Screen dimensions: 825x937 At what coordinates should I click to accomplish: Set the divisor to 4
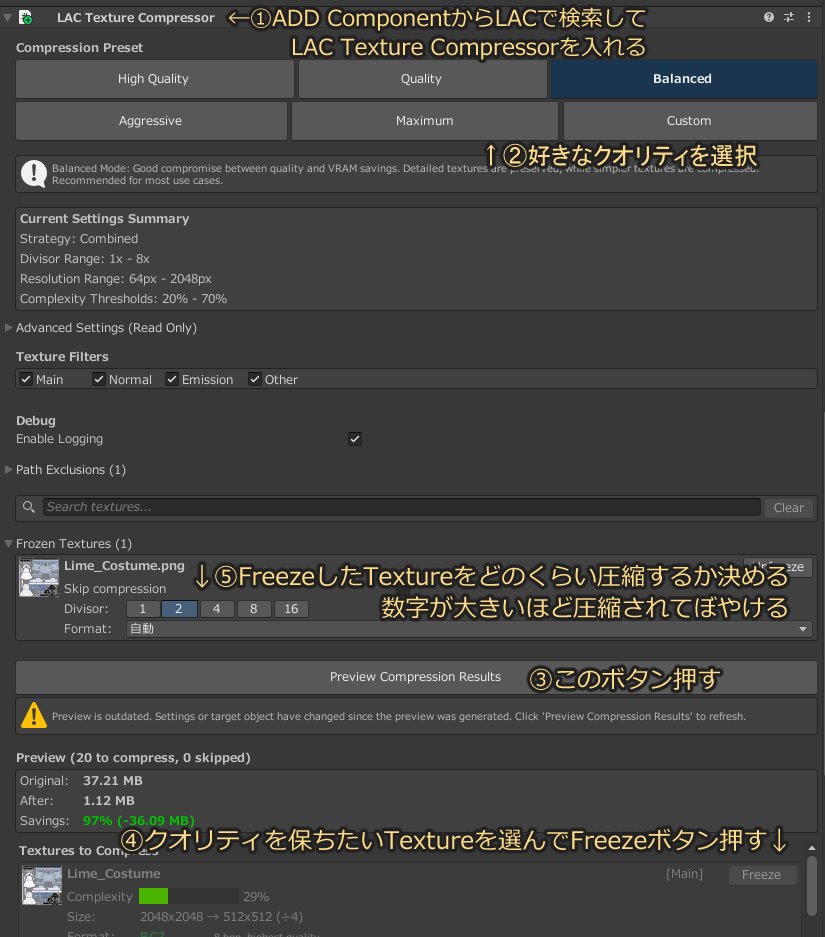(x=217, y=609)
